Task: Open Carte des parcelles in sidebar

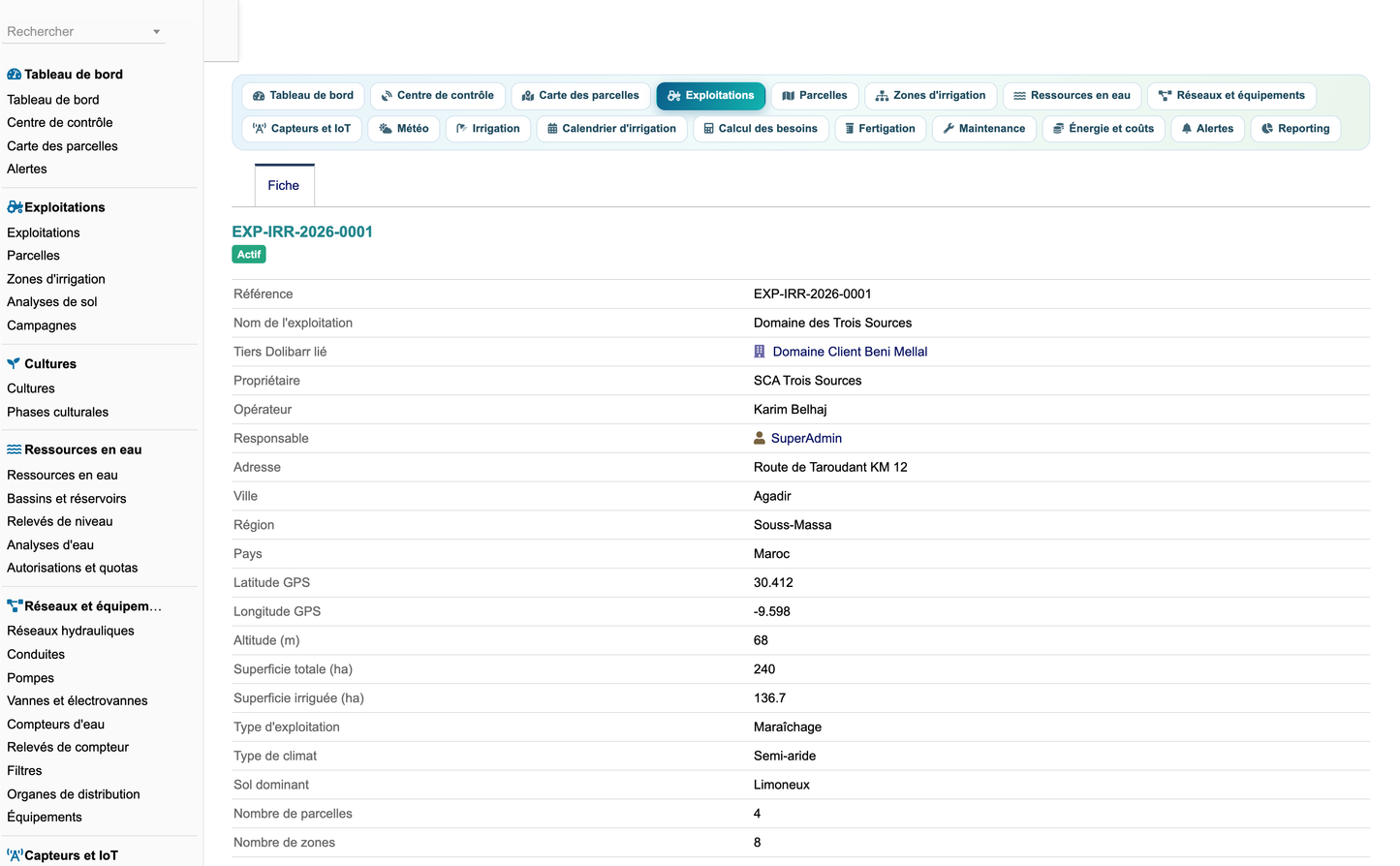Action: click(x=62, y=146)
